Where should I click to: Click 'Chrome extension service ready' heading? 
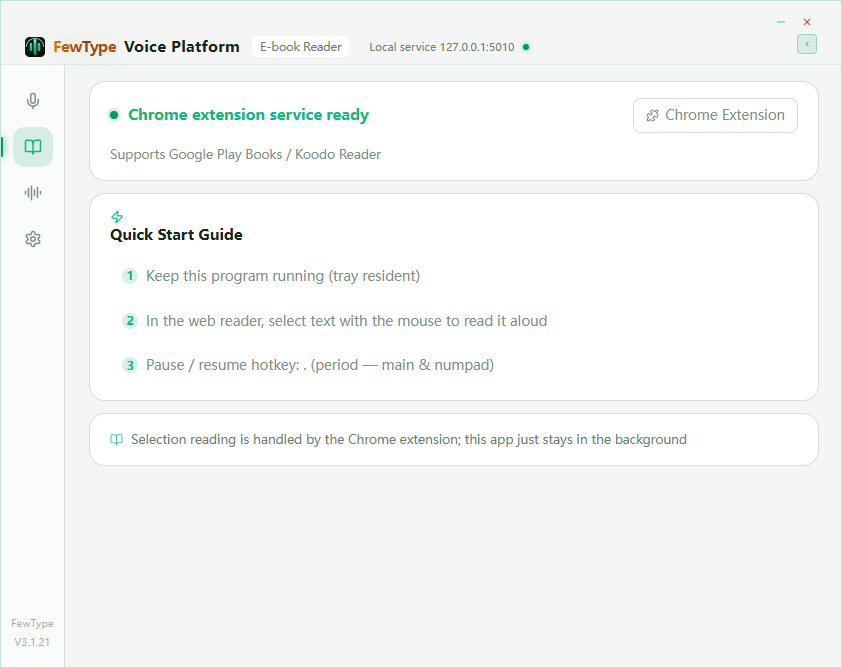(x=248, y=115)
